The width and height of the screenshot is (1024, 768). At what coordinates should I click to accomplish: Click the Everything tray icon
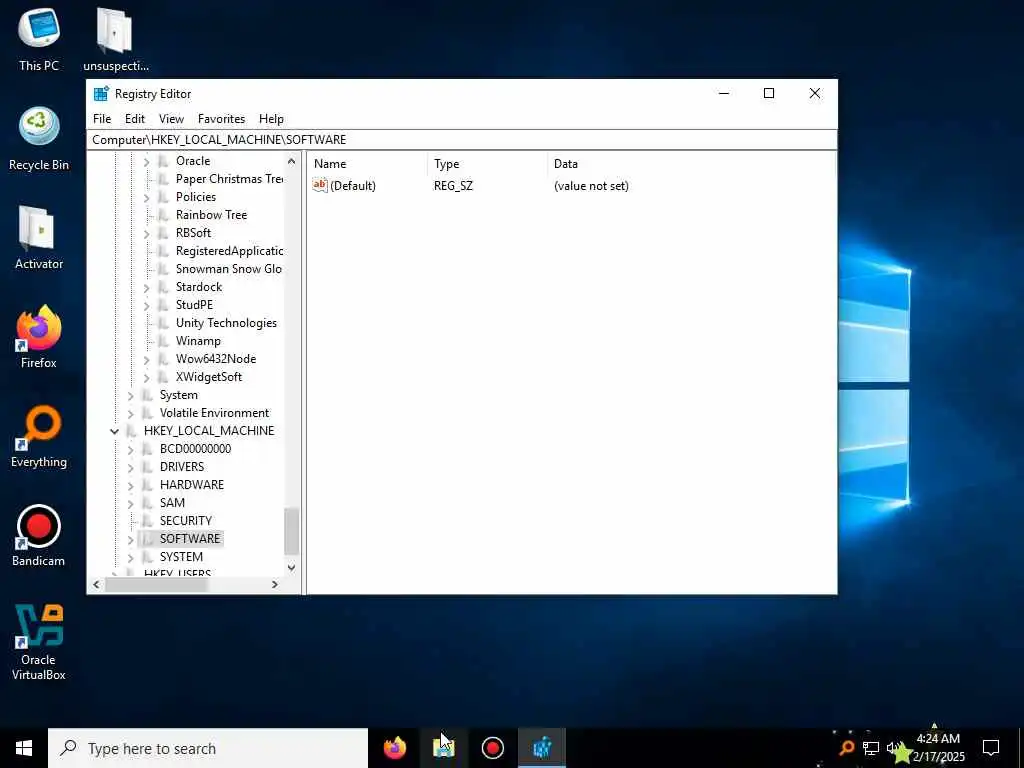pyautogui.click(x=846, y=747)
